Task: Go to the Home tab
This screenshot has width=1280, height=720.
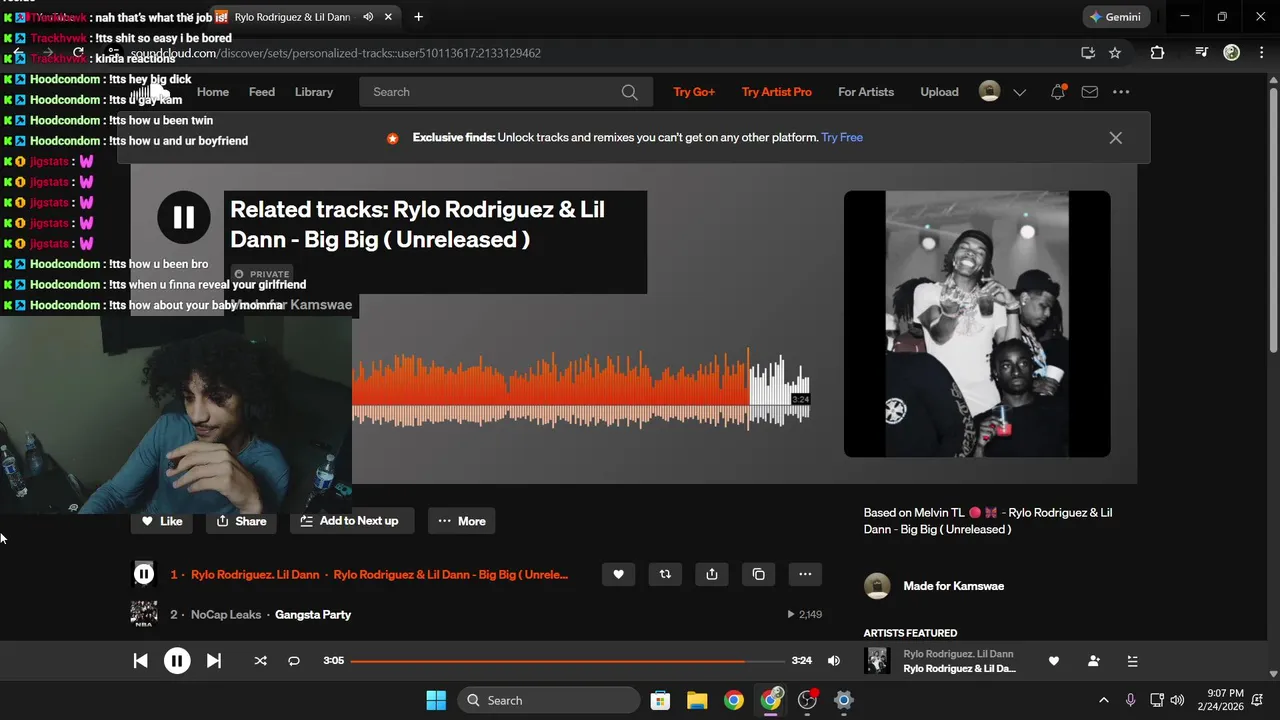Action: [213, 92]
